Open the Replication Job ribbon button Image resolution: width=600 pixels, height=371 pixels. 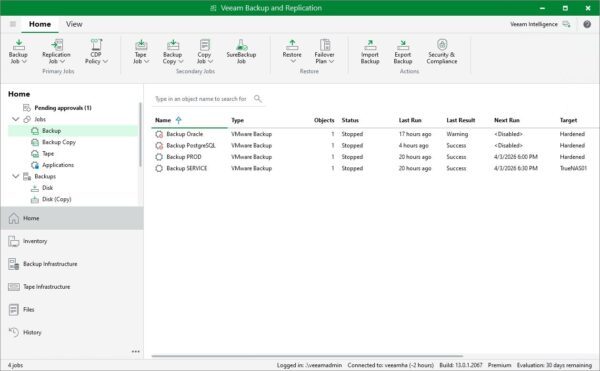point(56,51)
